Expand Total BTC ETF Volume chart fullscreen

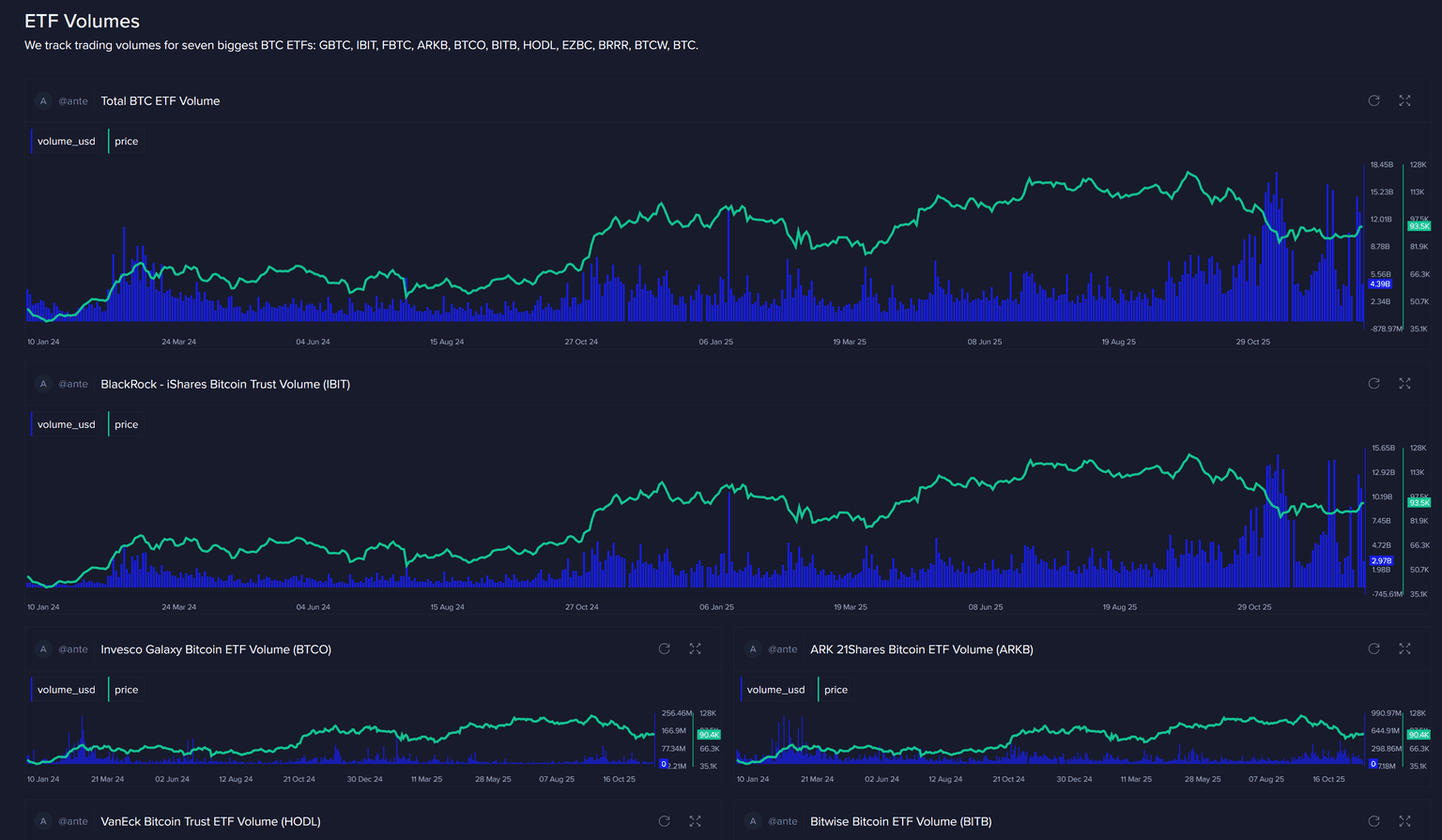click(x=1404, y=100)
